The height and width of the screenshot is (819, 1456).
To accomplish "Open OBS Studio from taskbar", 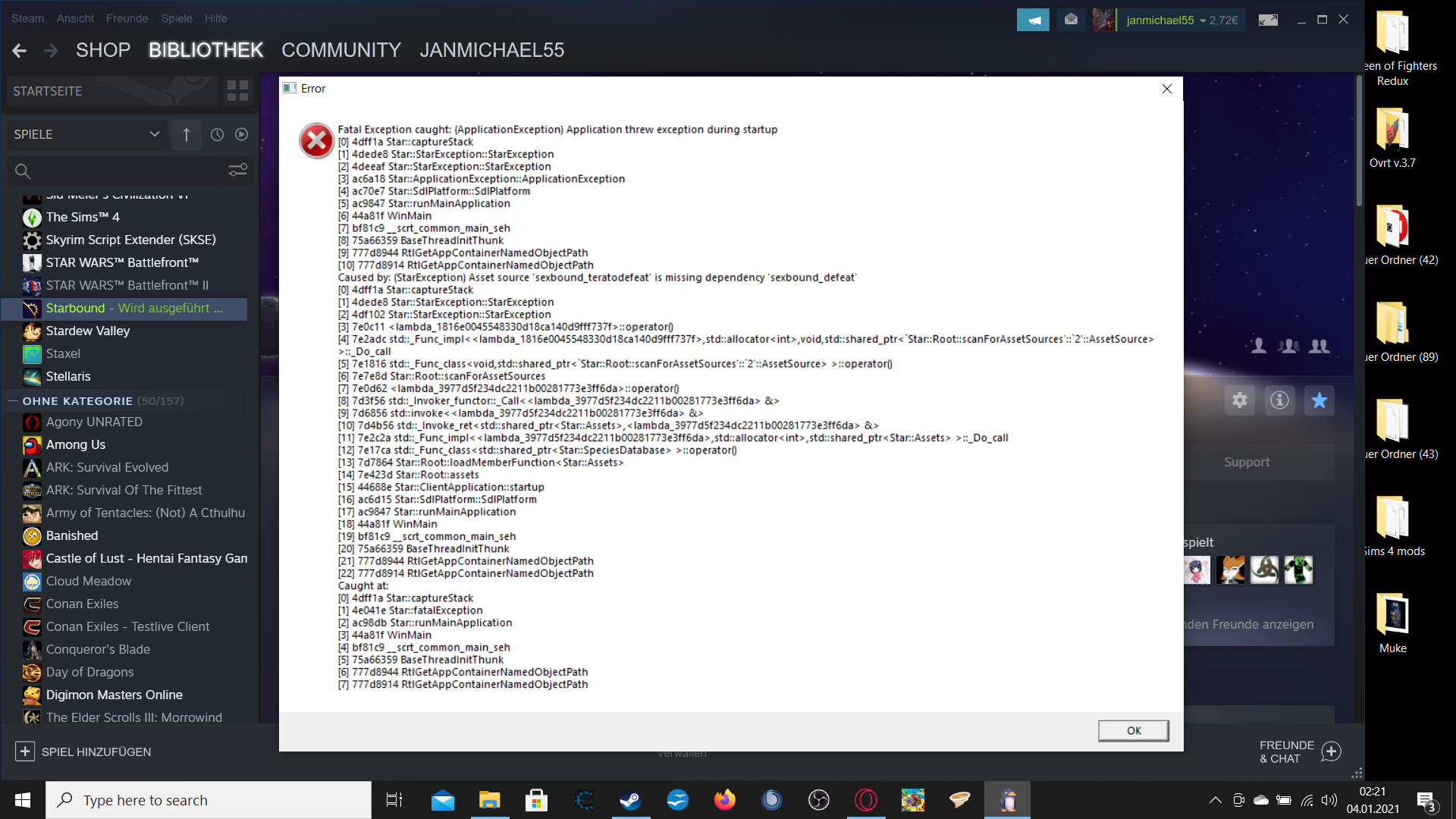I will click(818, 800).
